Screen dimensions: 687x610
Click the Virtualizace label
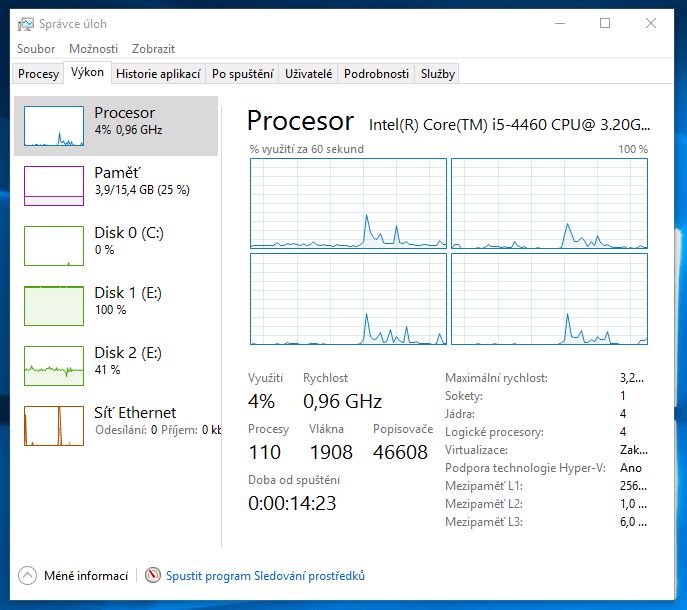pyautogui.click(x=476, y=450)
